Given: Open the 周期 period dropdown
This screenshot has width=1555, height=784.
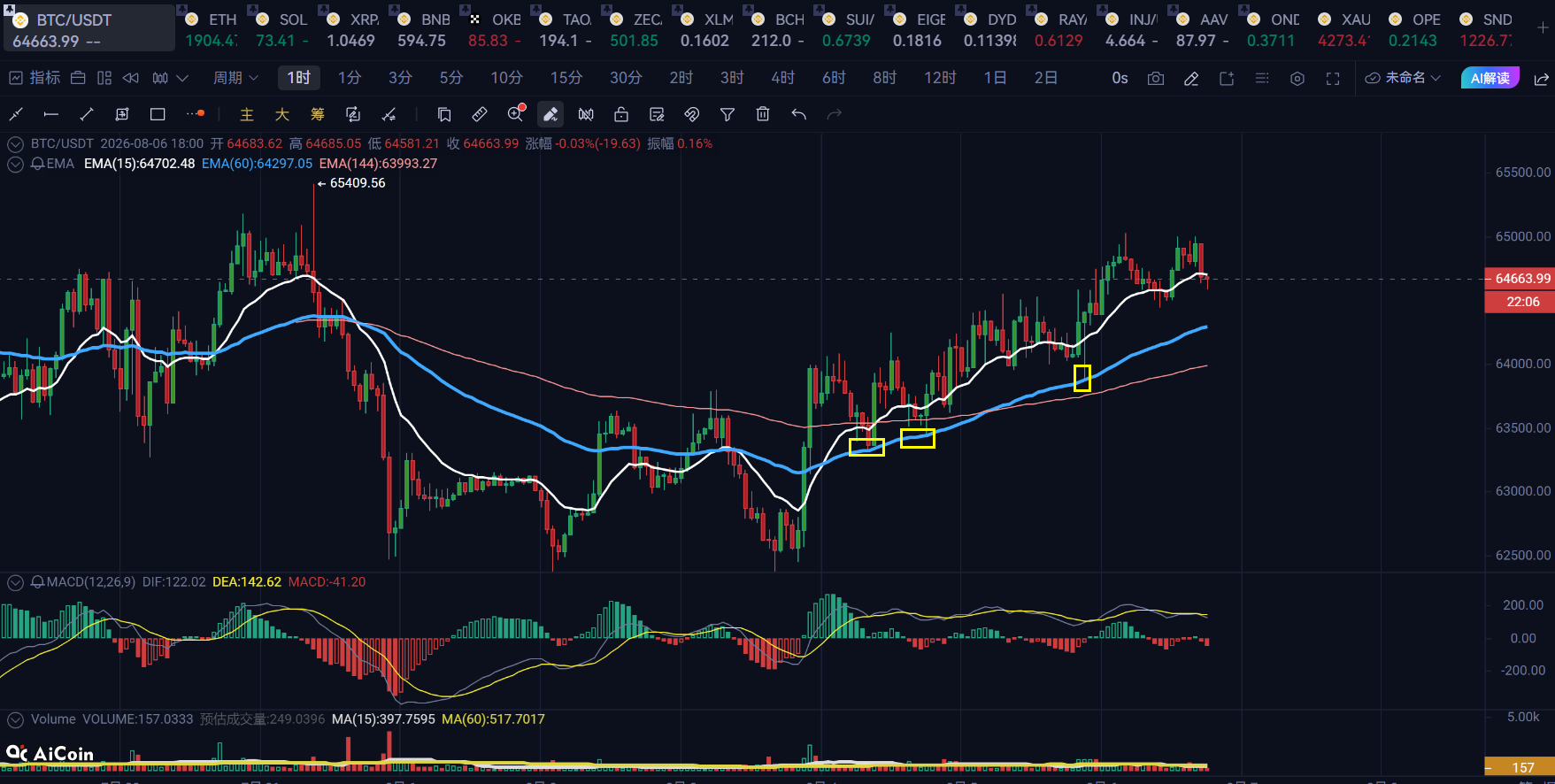Looking at the screenshot, I should [x=235, y=78].
